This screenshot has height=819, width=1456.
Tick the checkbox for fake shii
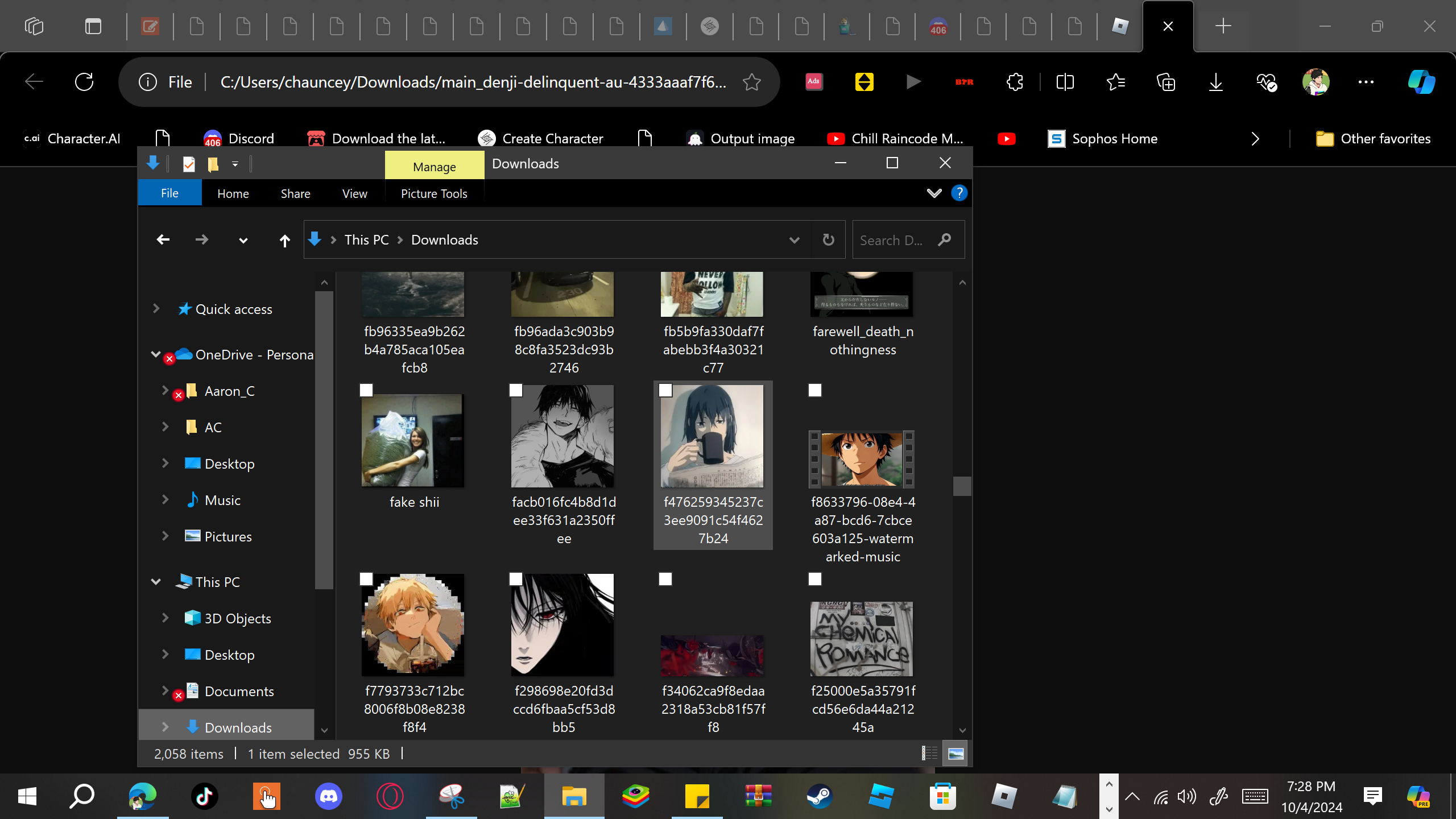(366, 390)
